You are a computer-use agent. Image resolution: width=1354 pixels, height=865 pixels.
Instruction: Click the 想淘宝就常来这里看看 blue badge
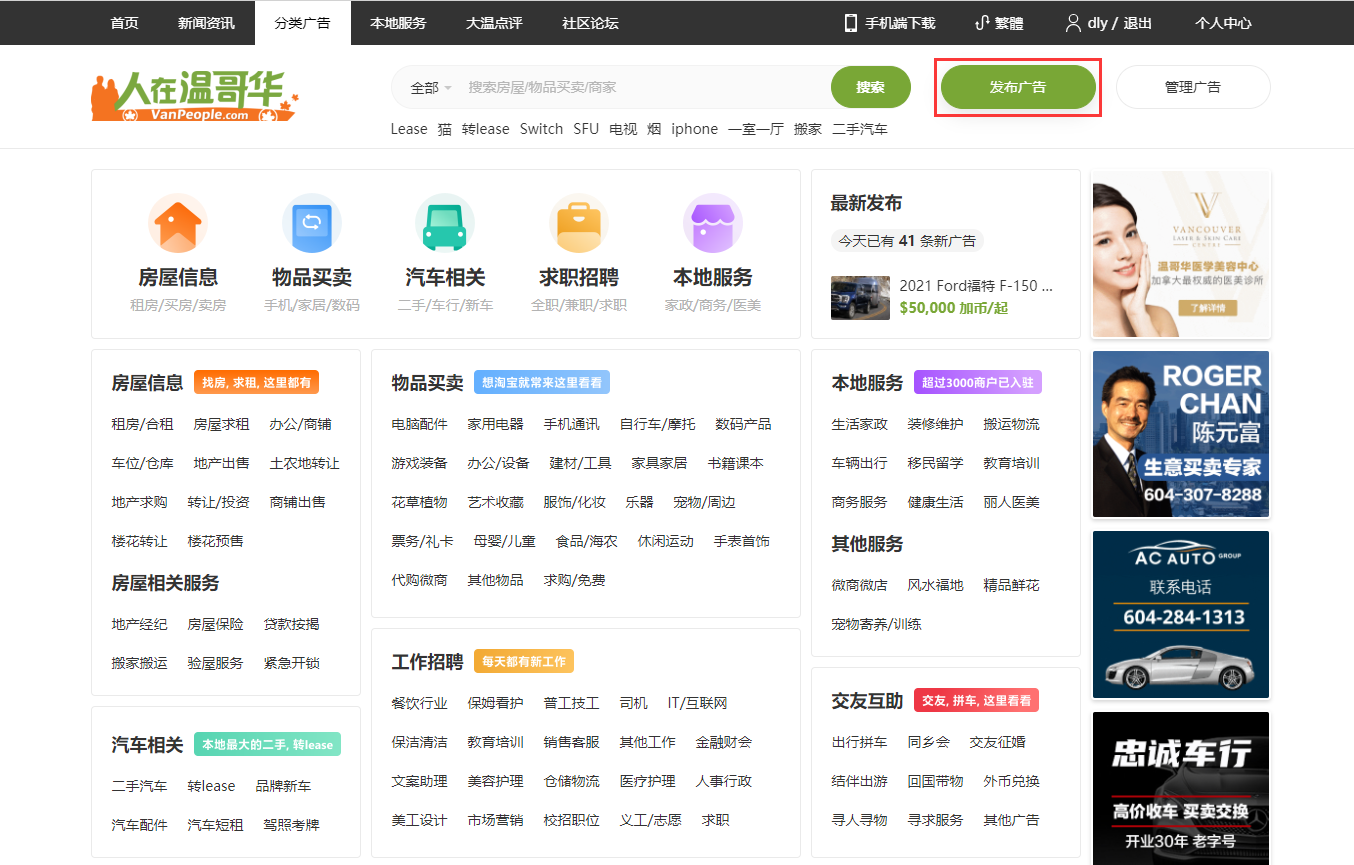pos(542,383)
